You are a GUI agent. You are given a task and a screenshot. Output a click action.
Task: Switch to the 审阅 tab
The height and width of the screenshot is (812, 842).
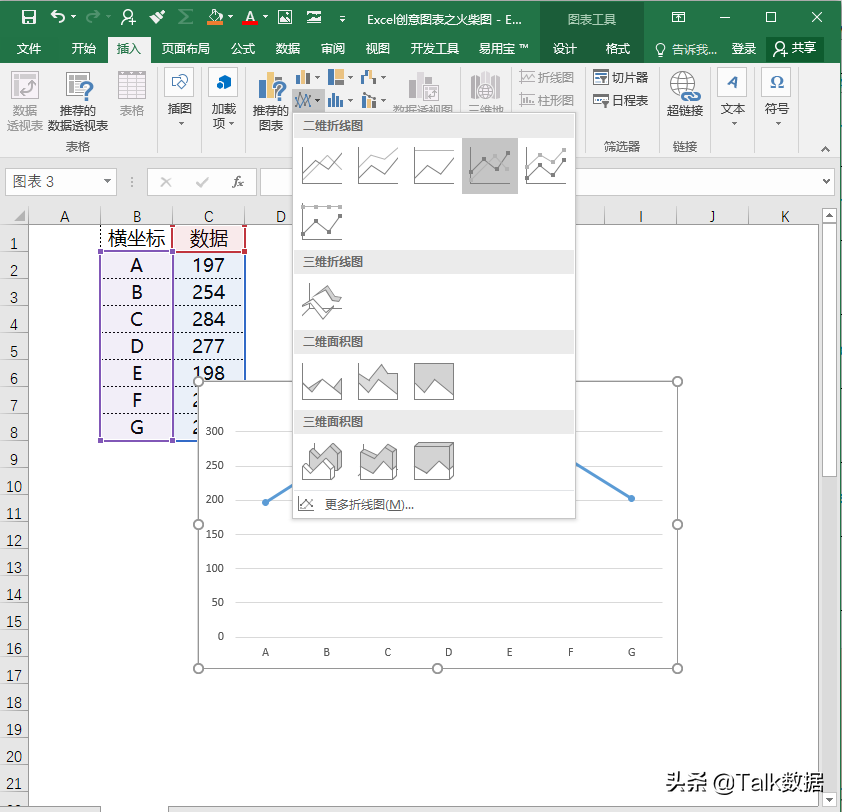coord(333,49)
